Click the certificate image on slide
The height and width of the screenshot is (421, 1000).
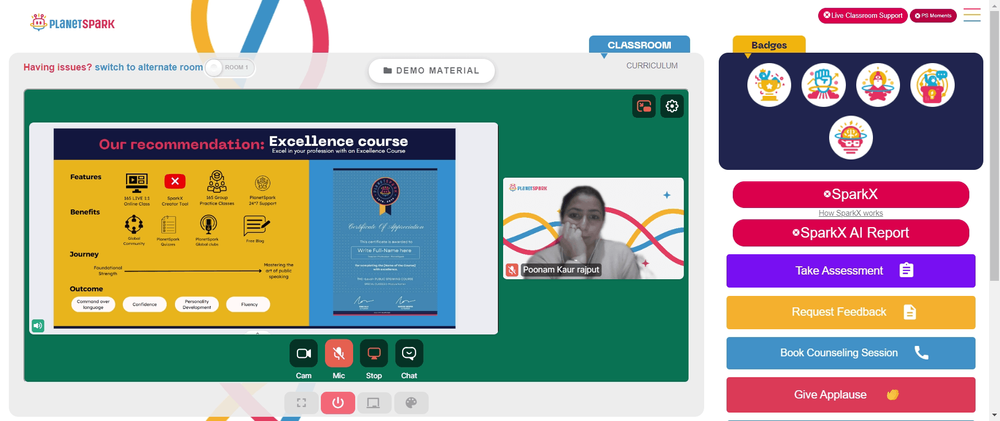pyautogui.click(x=385, y=242)
